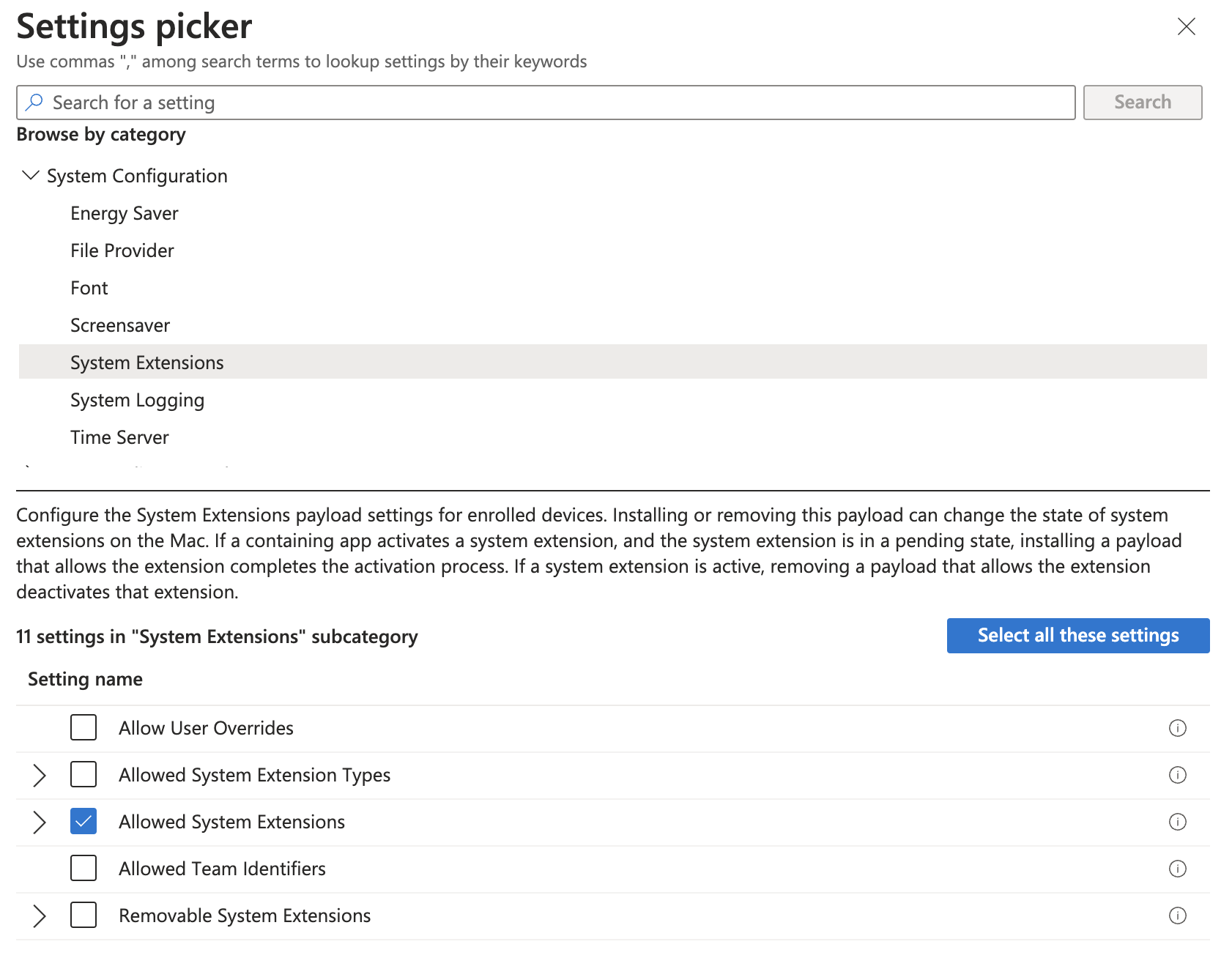Open the Energy Saver subcategory
This screenshot has width=1232, height=958.
125,214
